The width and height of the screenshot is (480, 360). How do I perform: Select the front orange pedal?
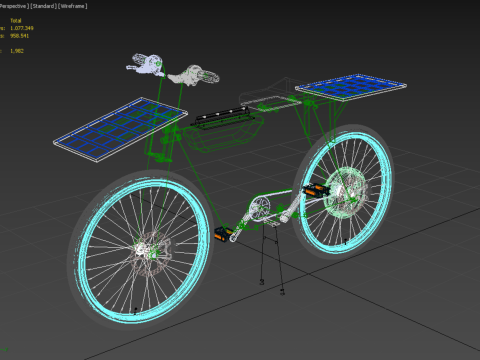pos(223,234)
